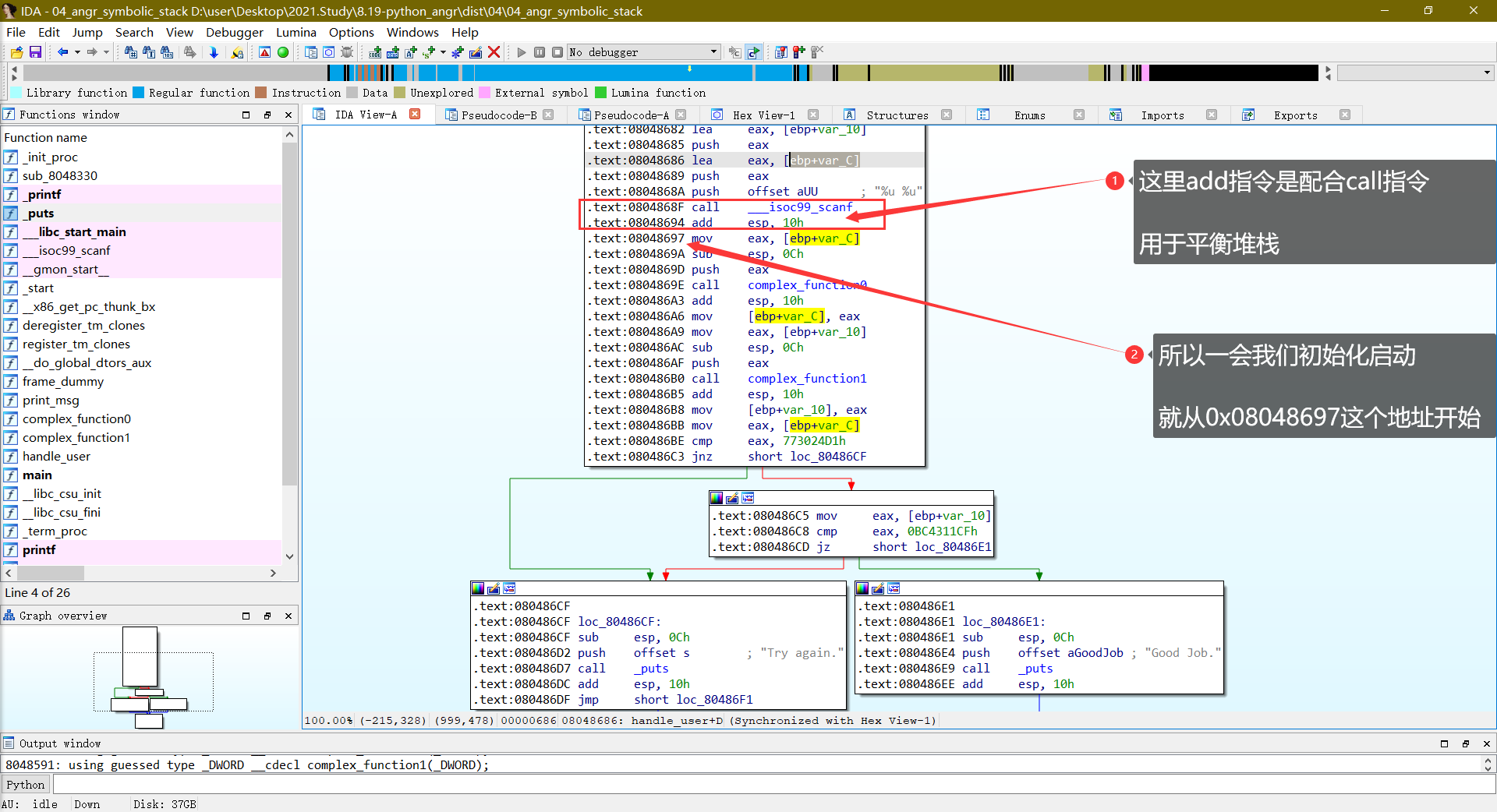Click the add data item icon
This screenshot has height=812, width=1497.
392,52
